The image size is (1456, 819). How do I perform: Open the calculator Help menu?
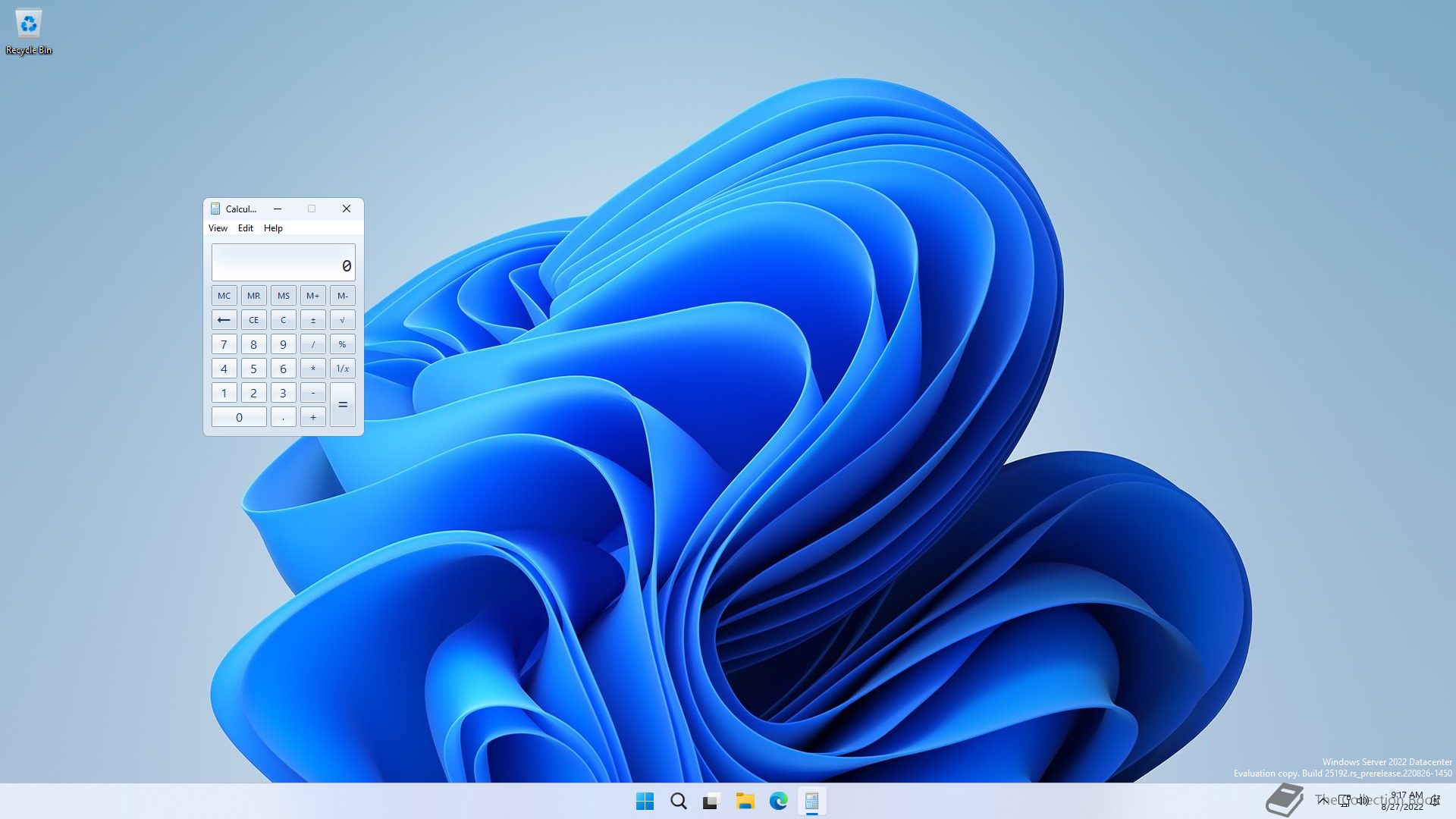(x=273, y=228)
